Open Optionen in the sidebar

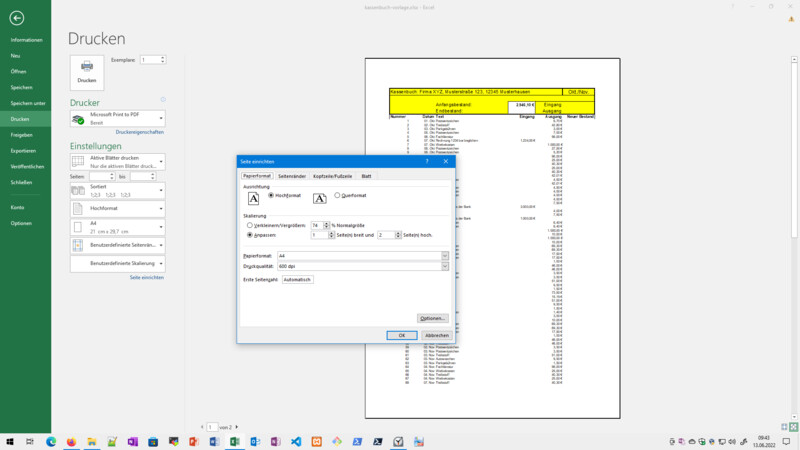[x=21, y=223]
